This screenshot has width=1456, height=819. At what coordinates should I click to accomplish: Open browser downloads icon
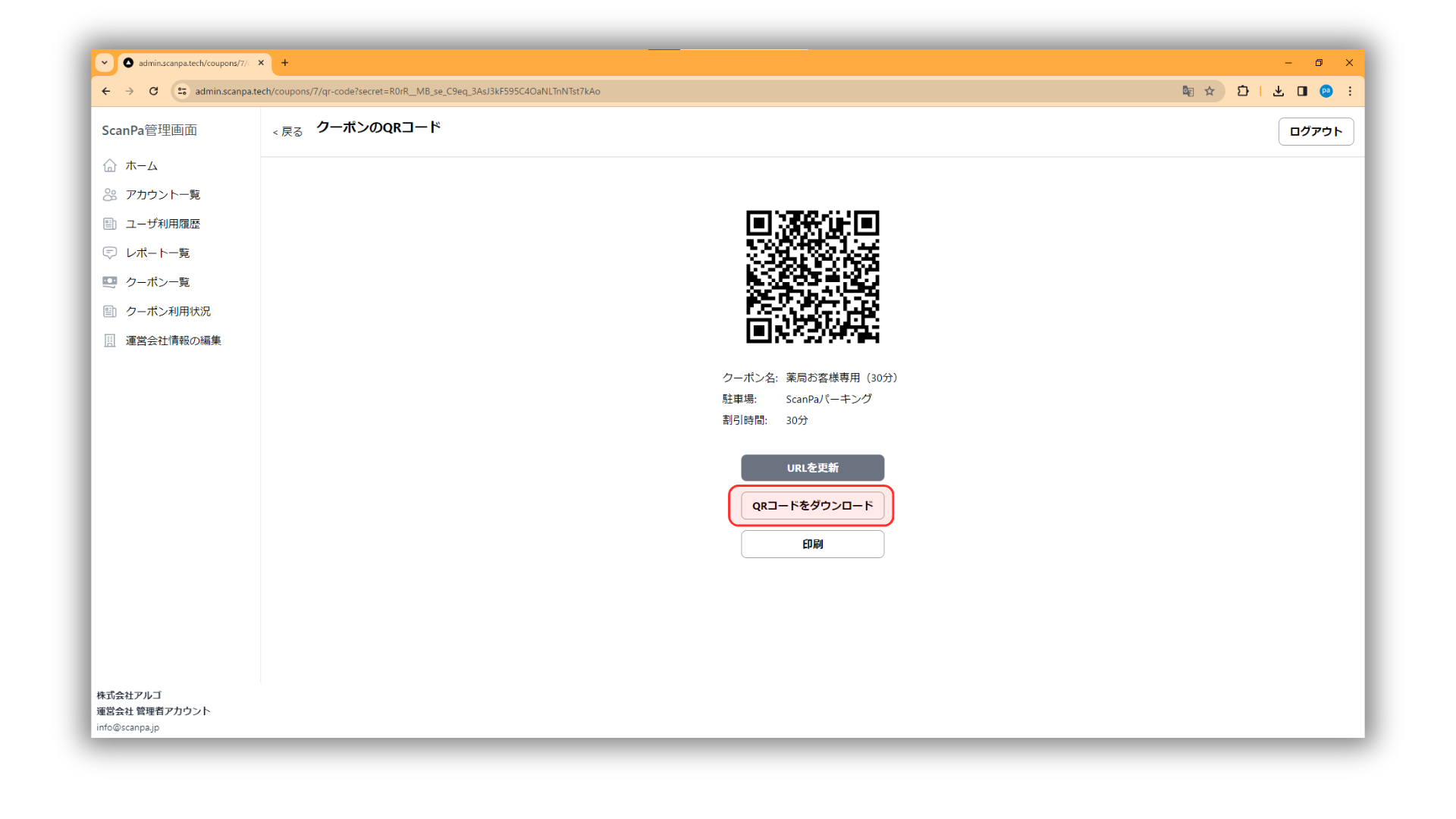(x=1279, y=91)
